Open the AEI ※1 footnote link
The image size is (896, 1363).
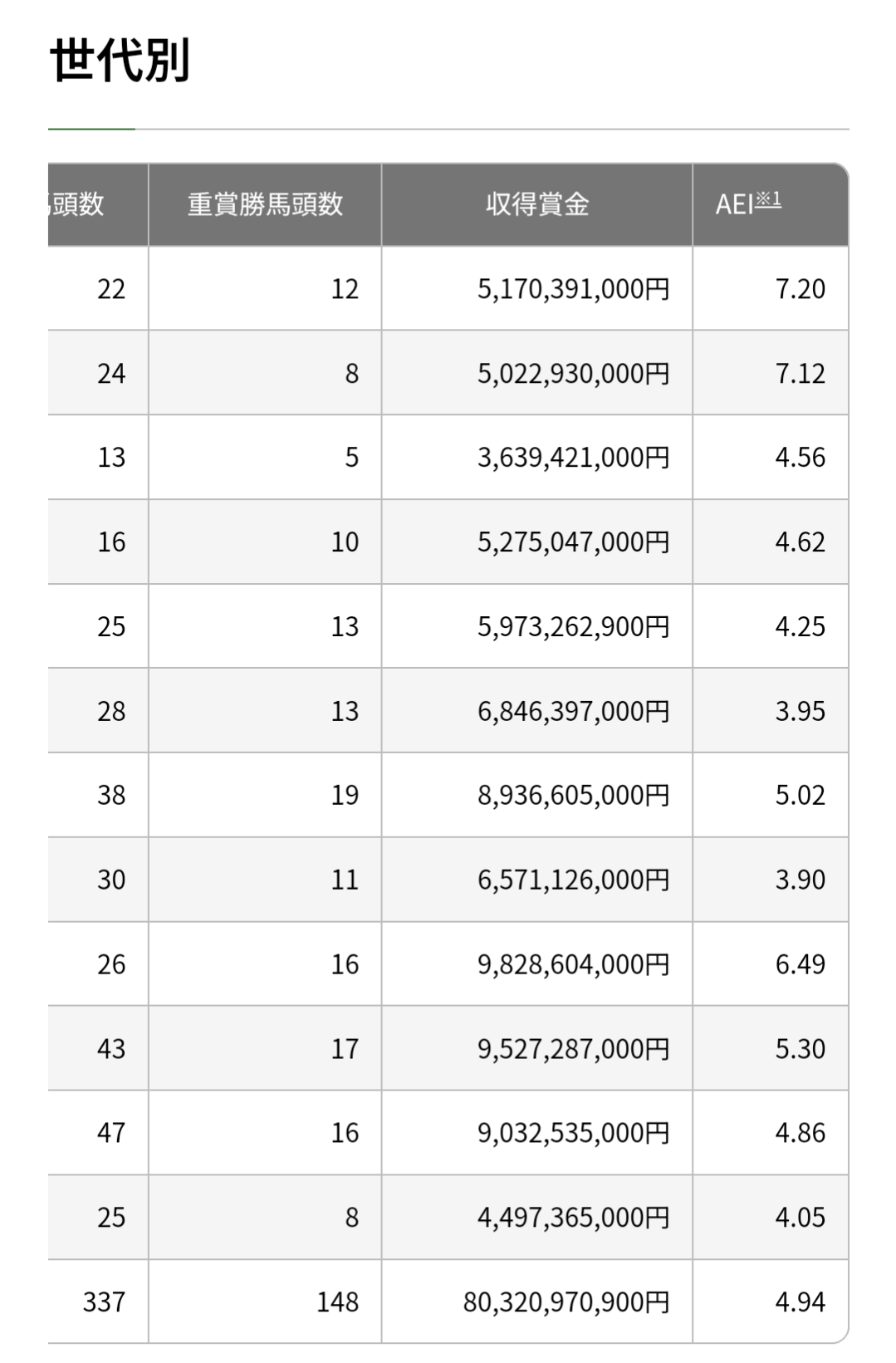(767, 199)
